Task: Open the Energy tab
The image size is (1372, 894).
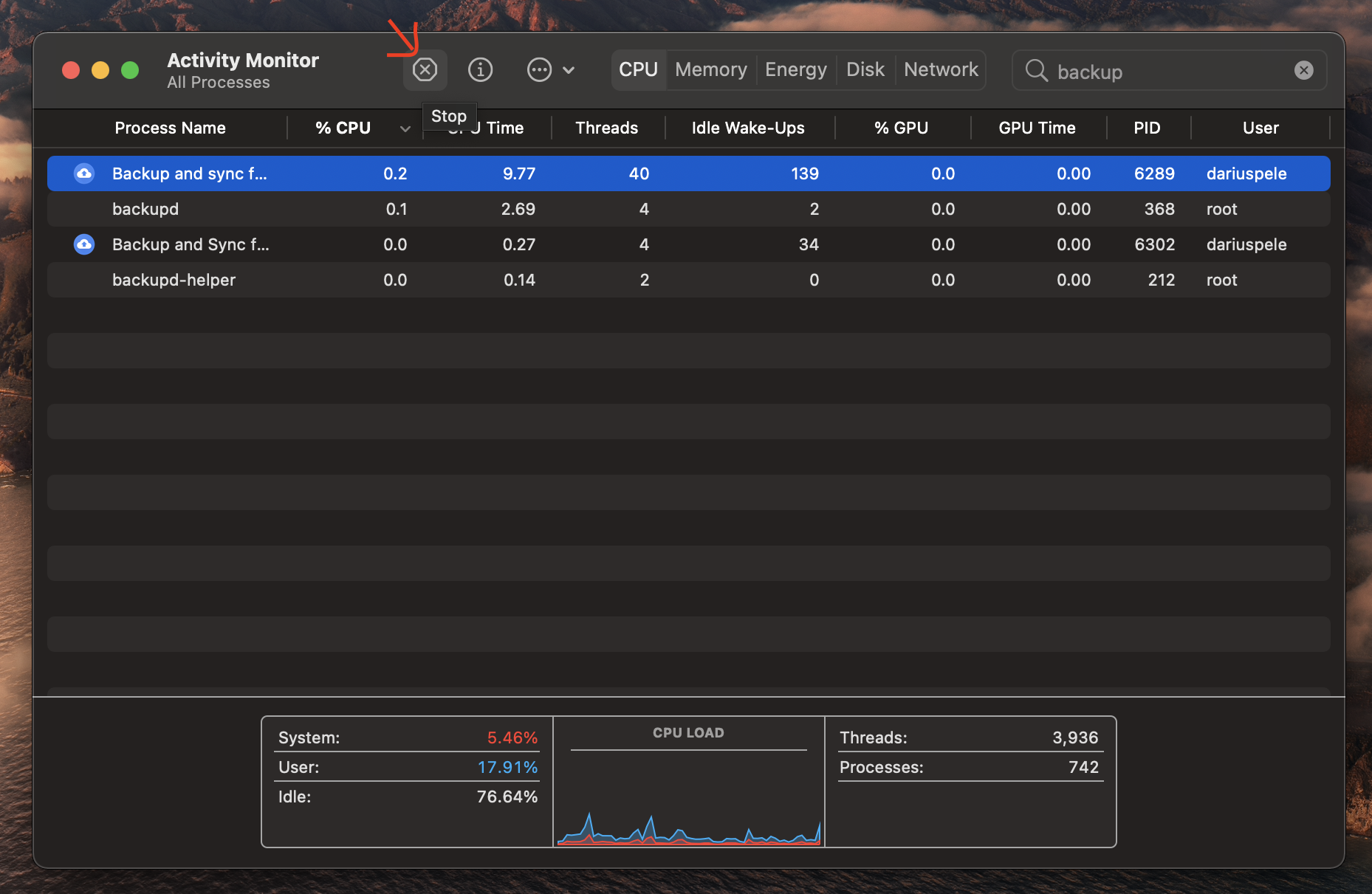Action: [796, 70]
